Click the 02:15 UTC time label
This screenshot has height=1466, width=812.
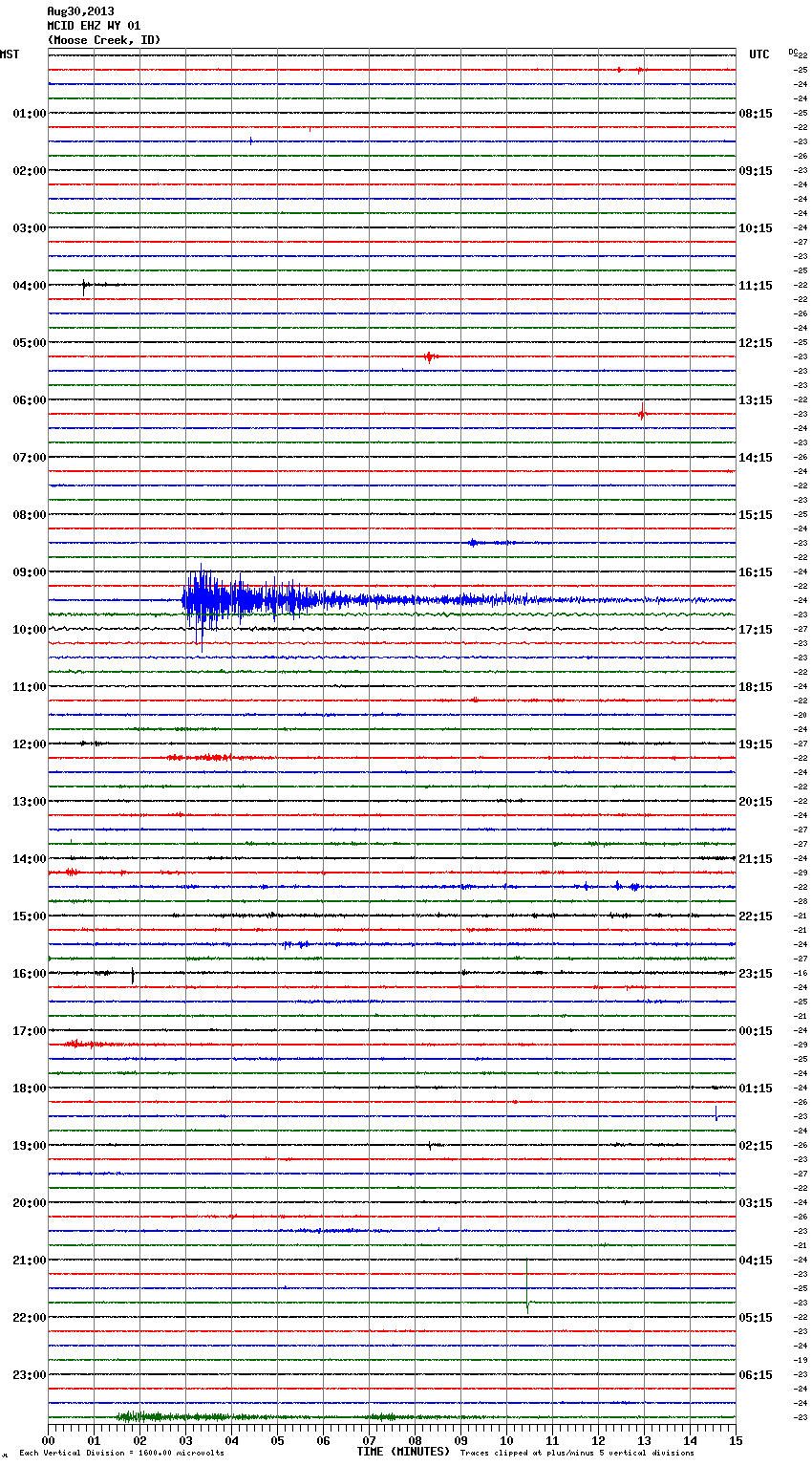pyautogui.click(x=756, y=1146)
